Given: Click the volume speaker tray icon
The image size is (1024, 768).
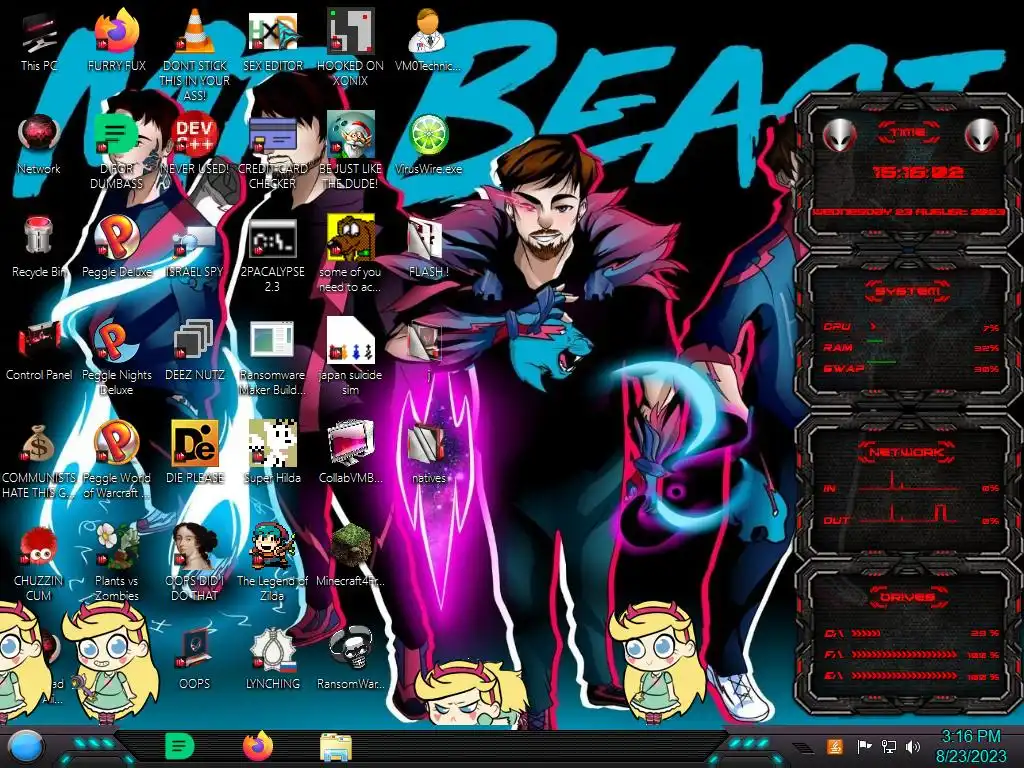Looking at the screenshot, I should 912,746.
